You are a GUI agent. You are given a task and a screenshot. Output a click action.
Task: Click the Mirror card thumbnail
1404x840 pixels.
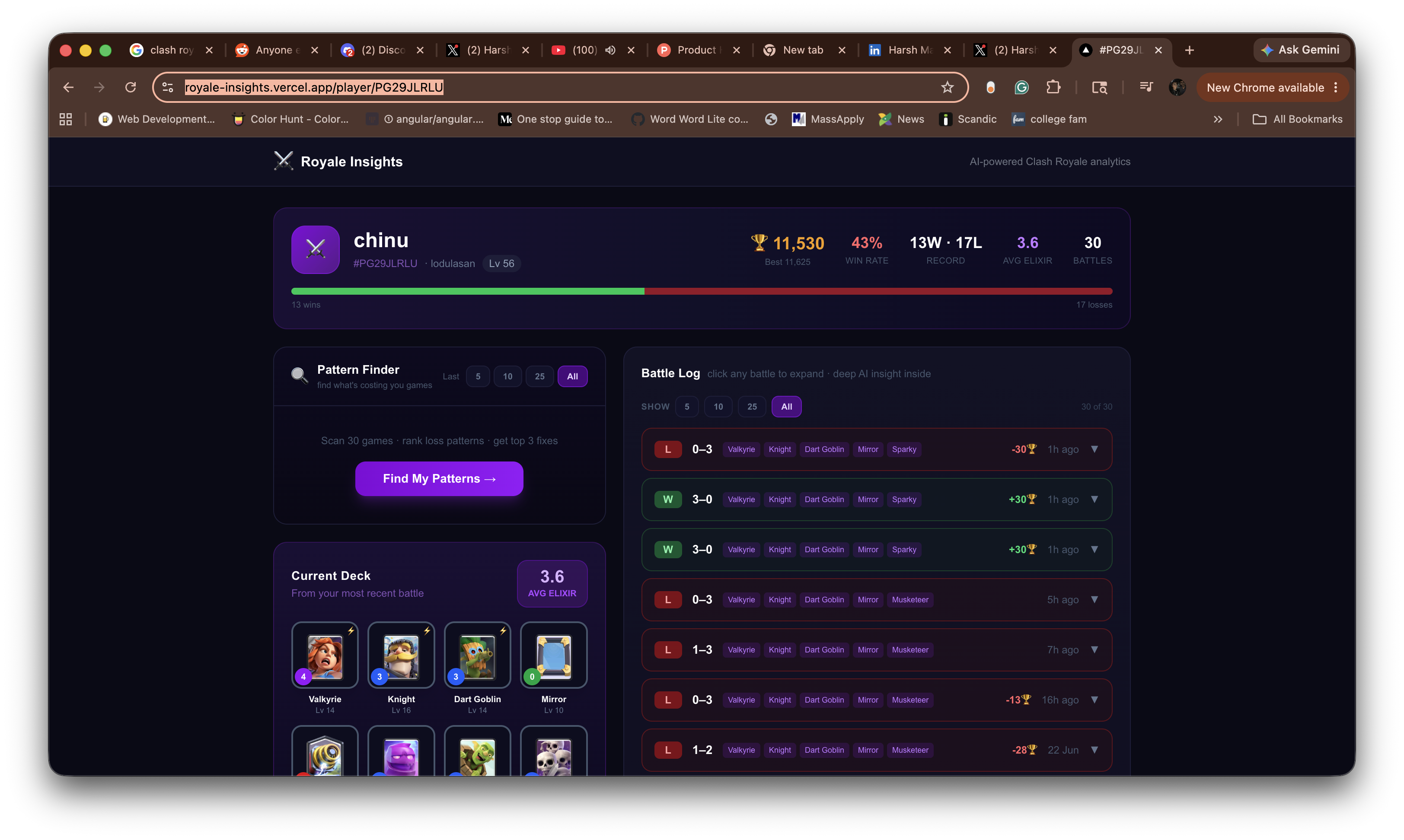(554, 655)
